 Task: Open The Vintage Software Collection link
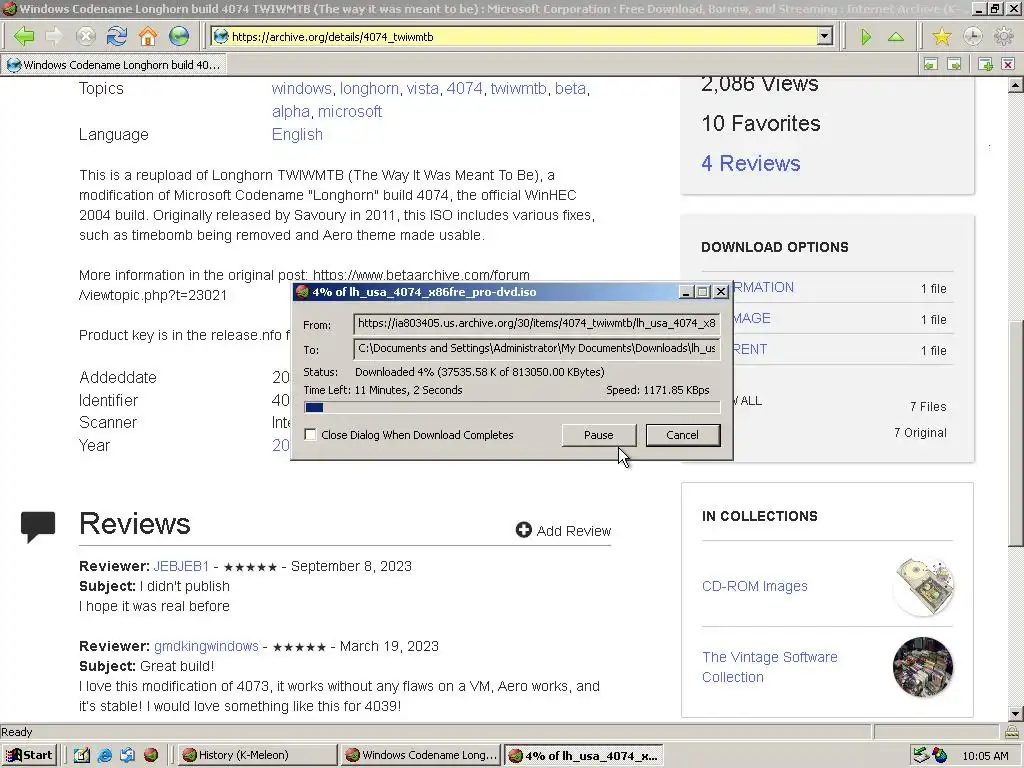769,667
